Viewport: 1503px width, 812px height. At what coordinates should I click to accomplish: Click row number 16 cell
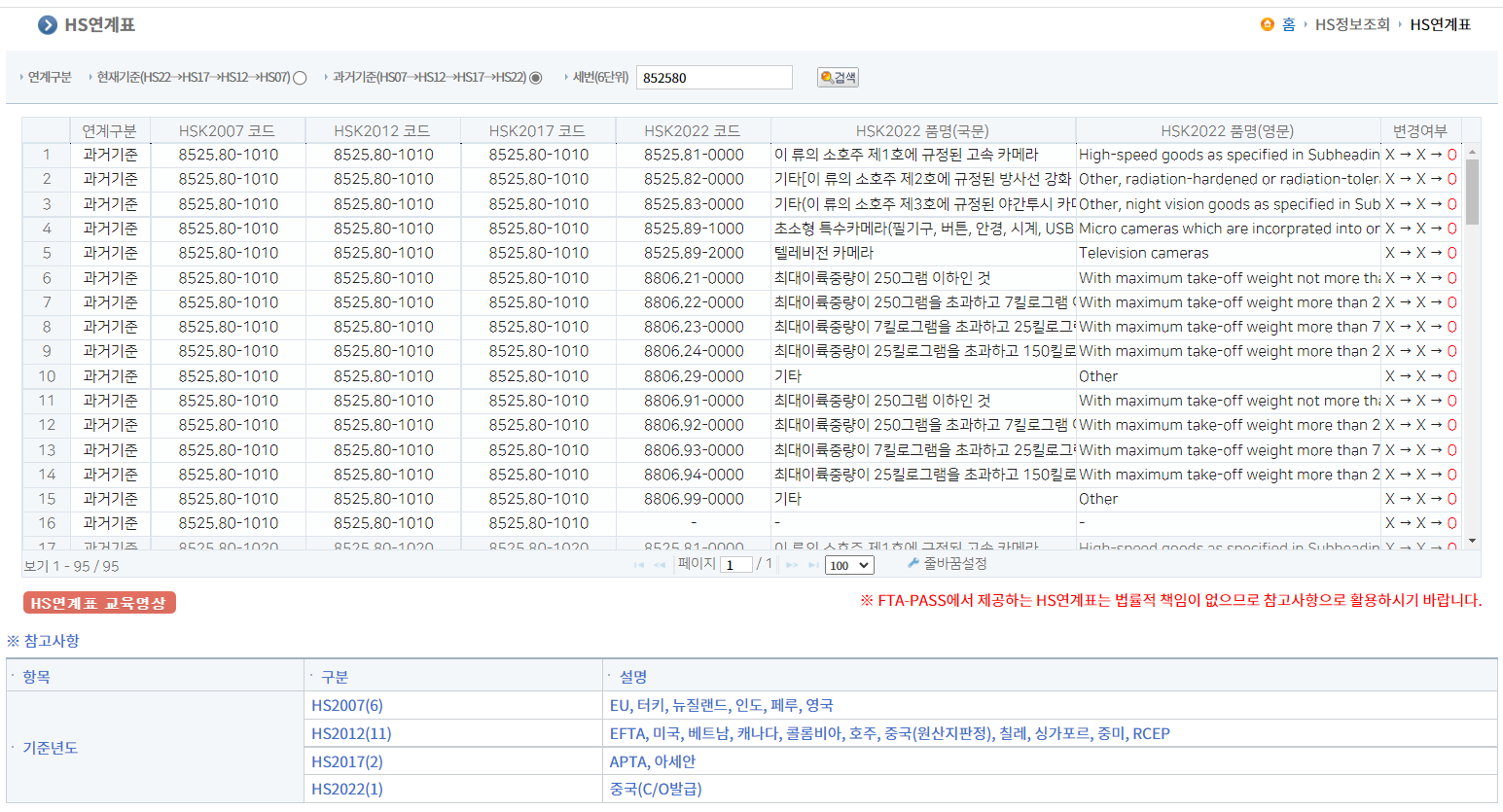click(x=47, y=523)
